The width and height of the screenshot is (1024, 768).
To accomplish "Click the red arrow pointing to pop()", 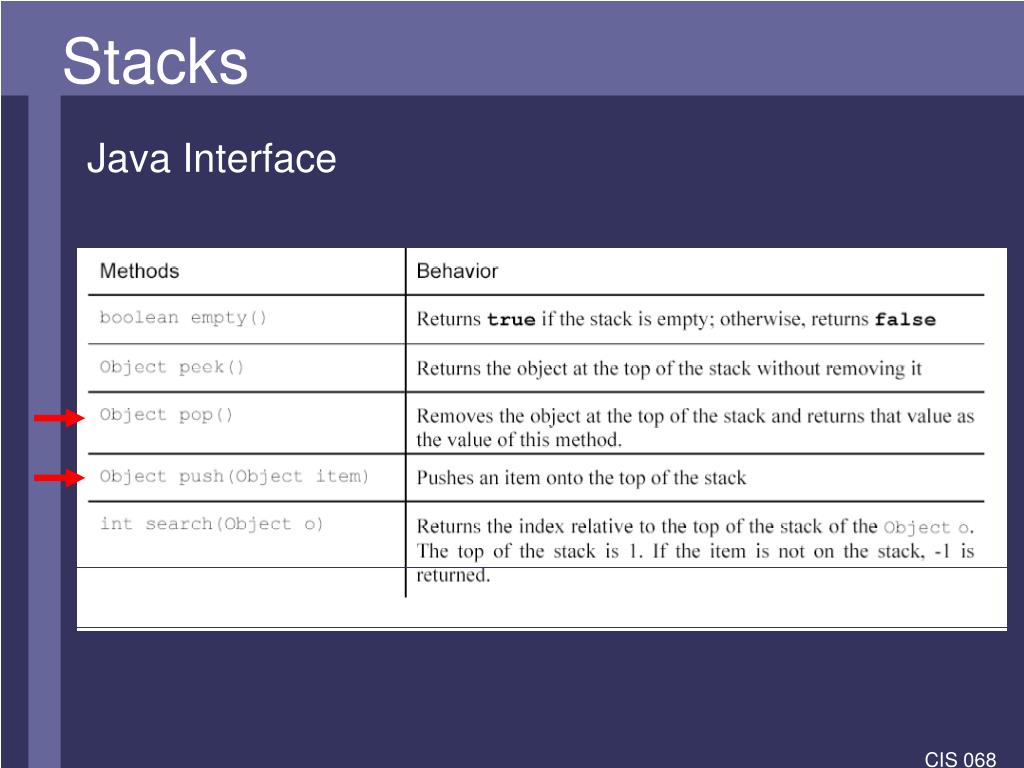I will coord(59,417).
